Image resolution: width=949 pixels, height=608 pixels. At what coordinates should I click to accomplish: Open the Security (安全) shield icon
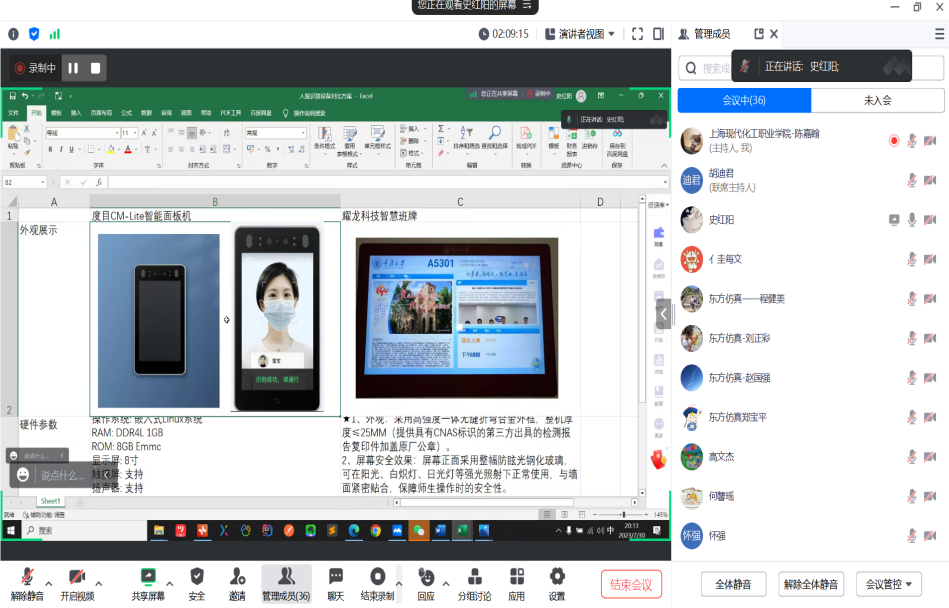click(197, 581)
